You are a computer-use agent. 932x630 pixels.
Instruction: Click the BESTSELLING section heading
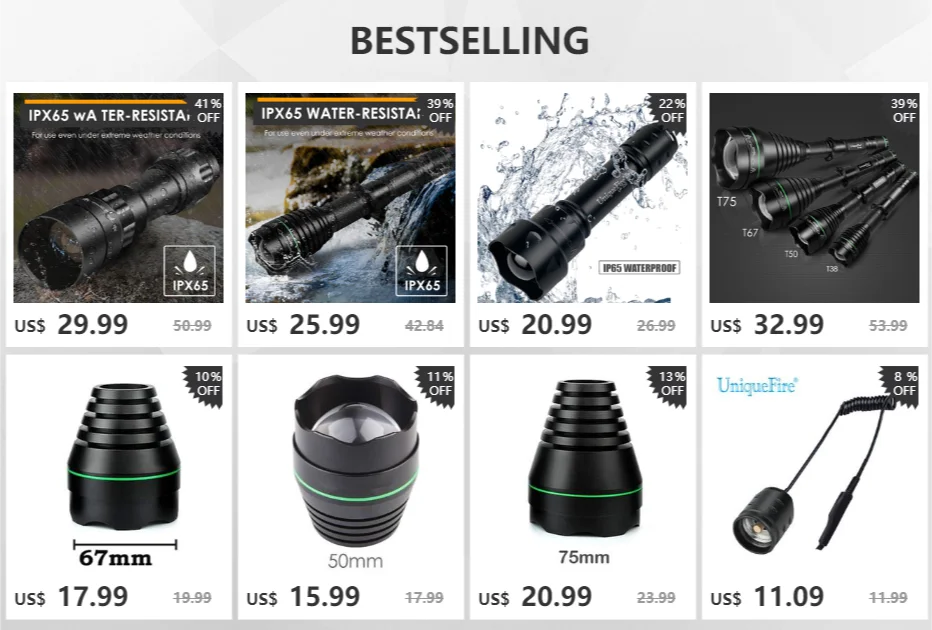coord(470,40)
